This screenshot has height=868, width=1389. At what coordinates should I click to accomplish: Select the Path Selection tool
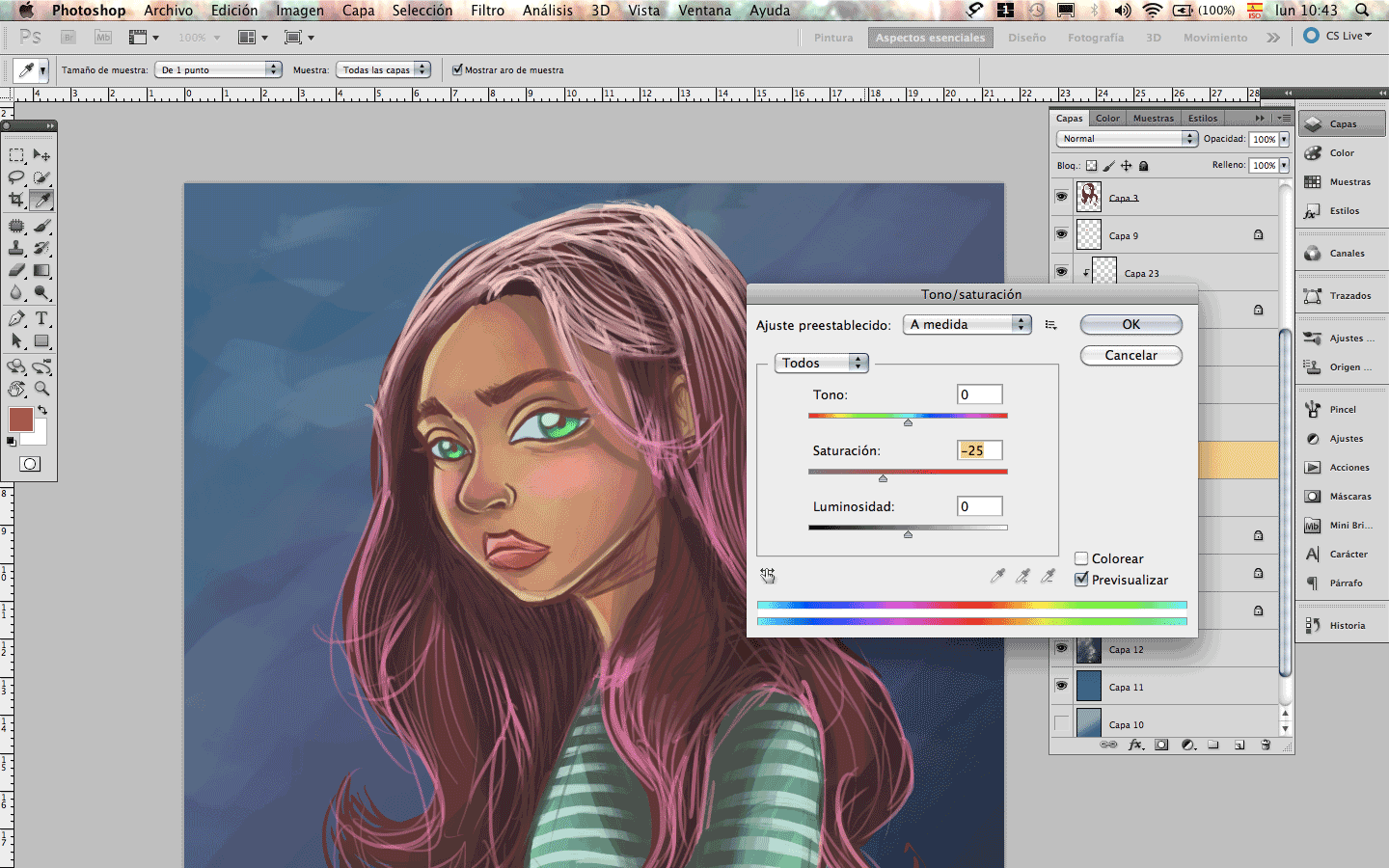(16, 340)
